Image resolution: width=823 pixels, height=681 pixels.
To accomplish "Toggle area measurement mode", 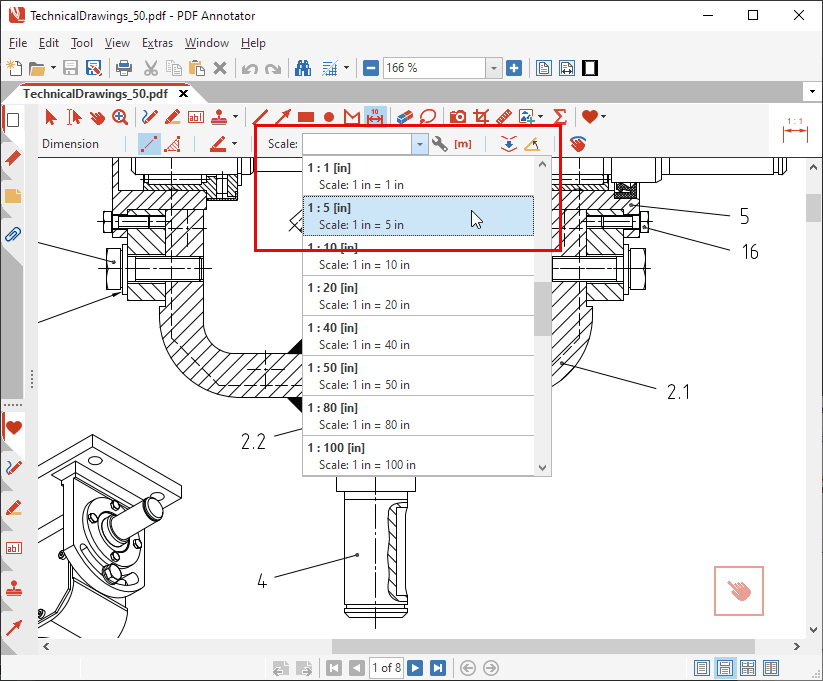I will click(x=173, y=144).
